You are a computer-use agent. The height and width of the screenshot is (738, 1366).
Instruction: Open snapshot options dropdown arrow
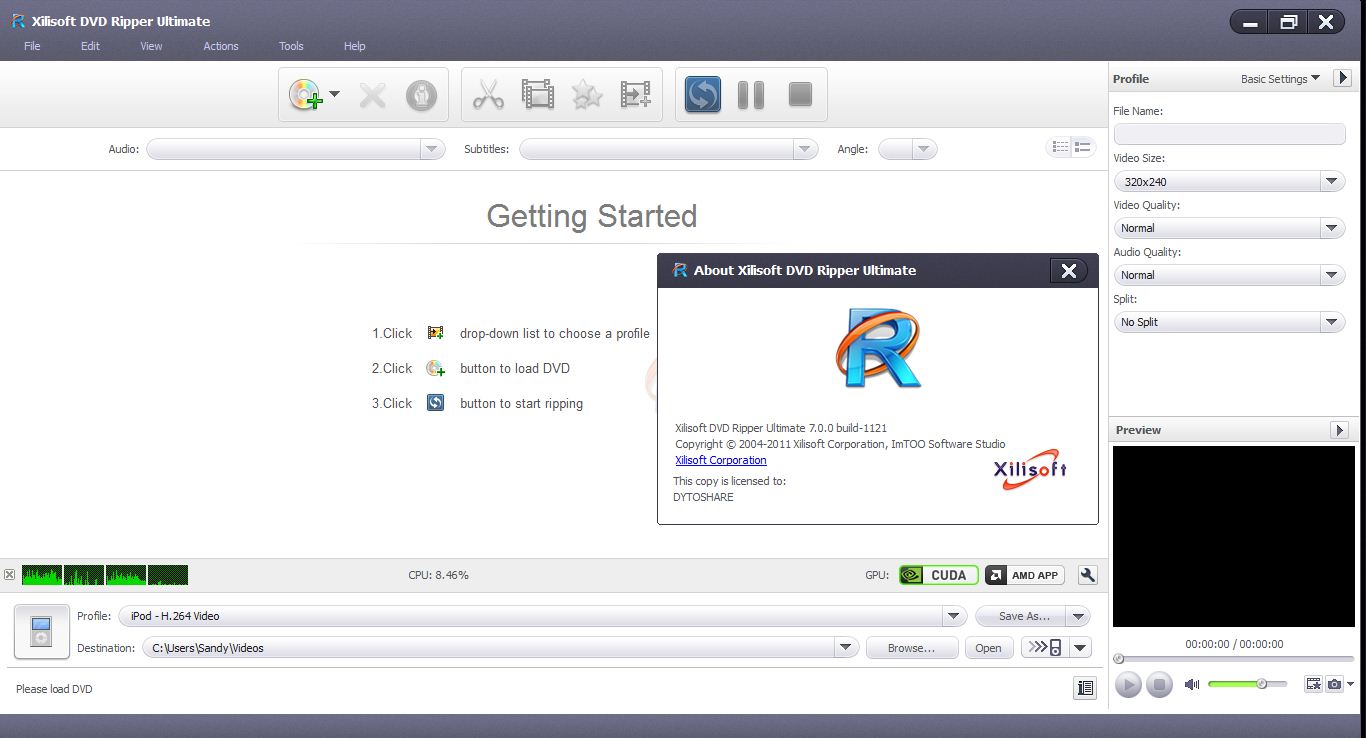coord(1351,685)
